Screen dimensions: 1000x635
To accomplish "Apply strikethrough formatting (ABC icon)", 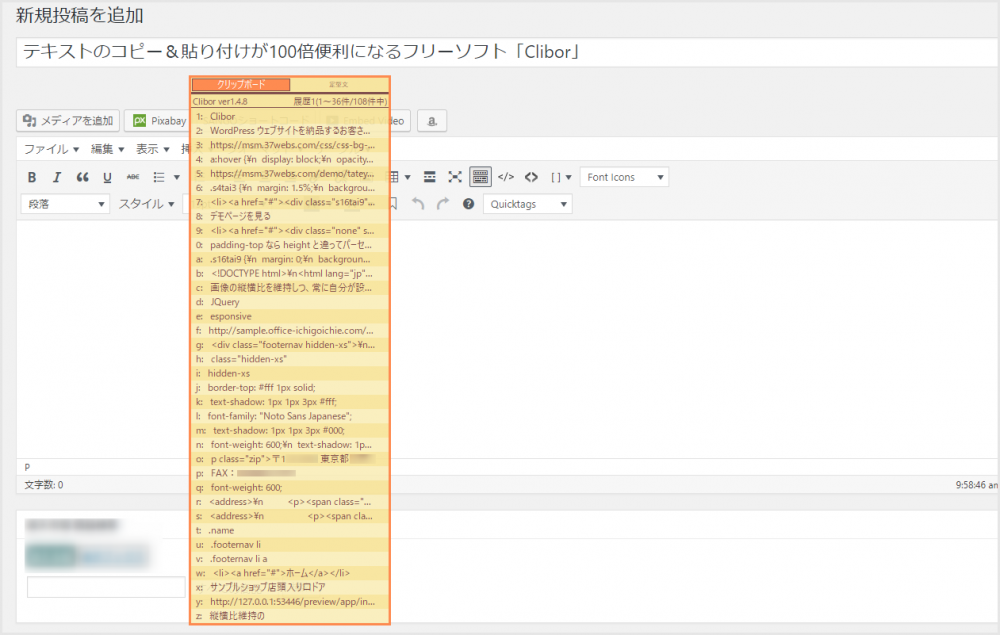I will (133, 177).
